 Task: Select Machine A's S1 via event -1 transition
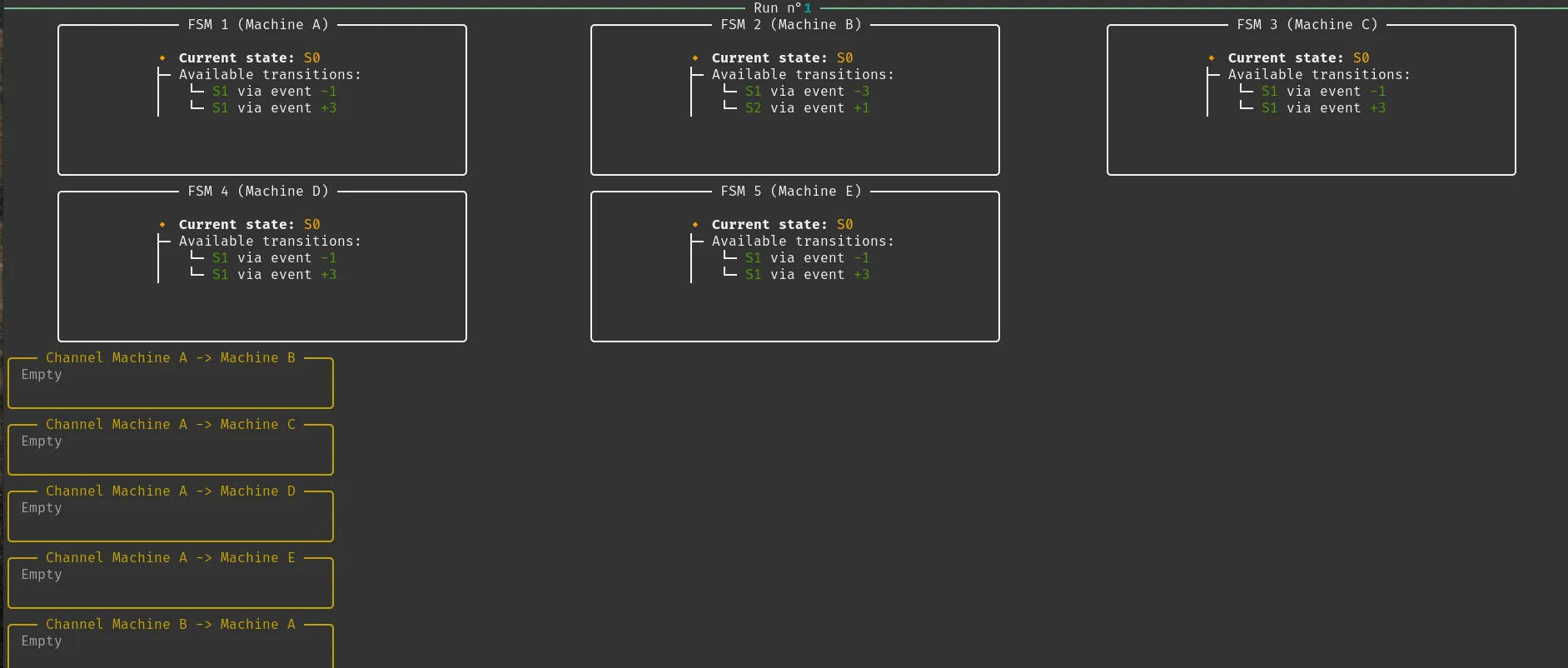(x=274, y=92)
